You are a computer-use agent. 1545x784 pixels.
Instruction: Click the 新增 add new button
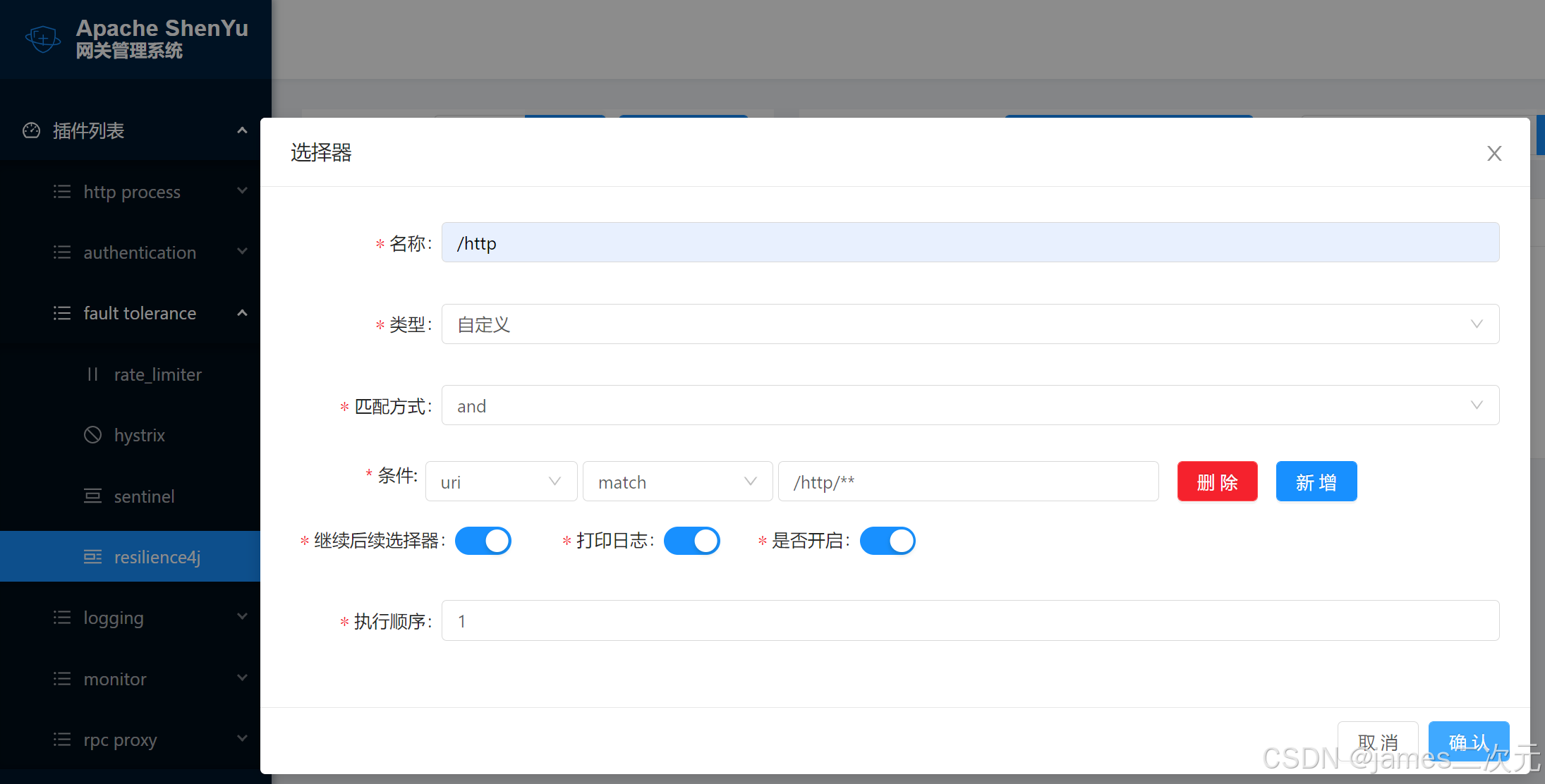[x=1318, y=483]
